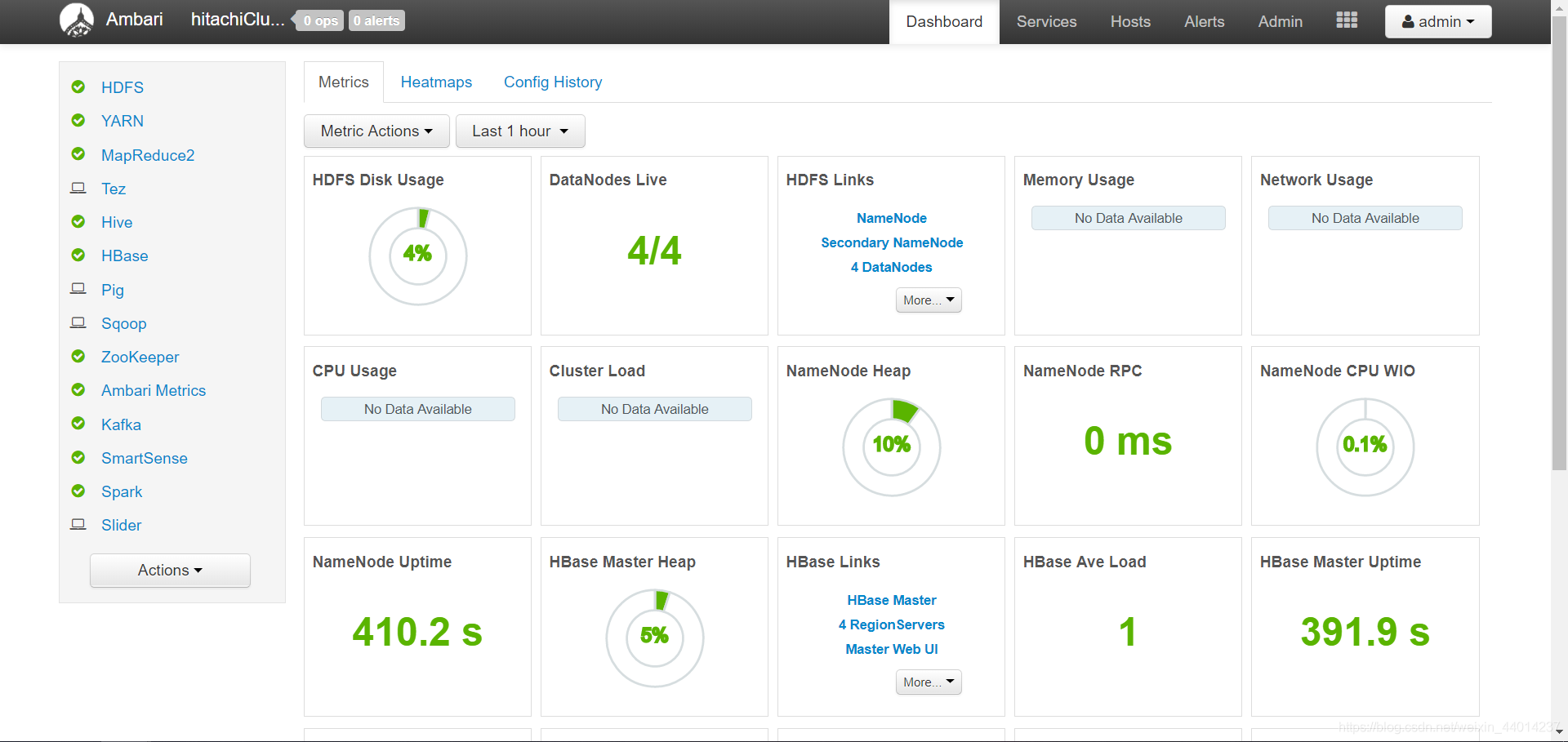Expand the HDFS Links More dropdown
The height and width of the screenshot is (742, 1568).
click(929, 300)
